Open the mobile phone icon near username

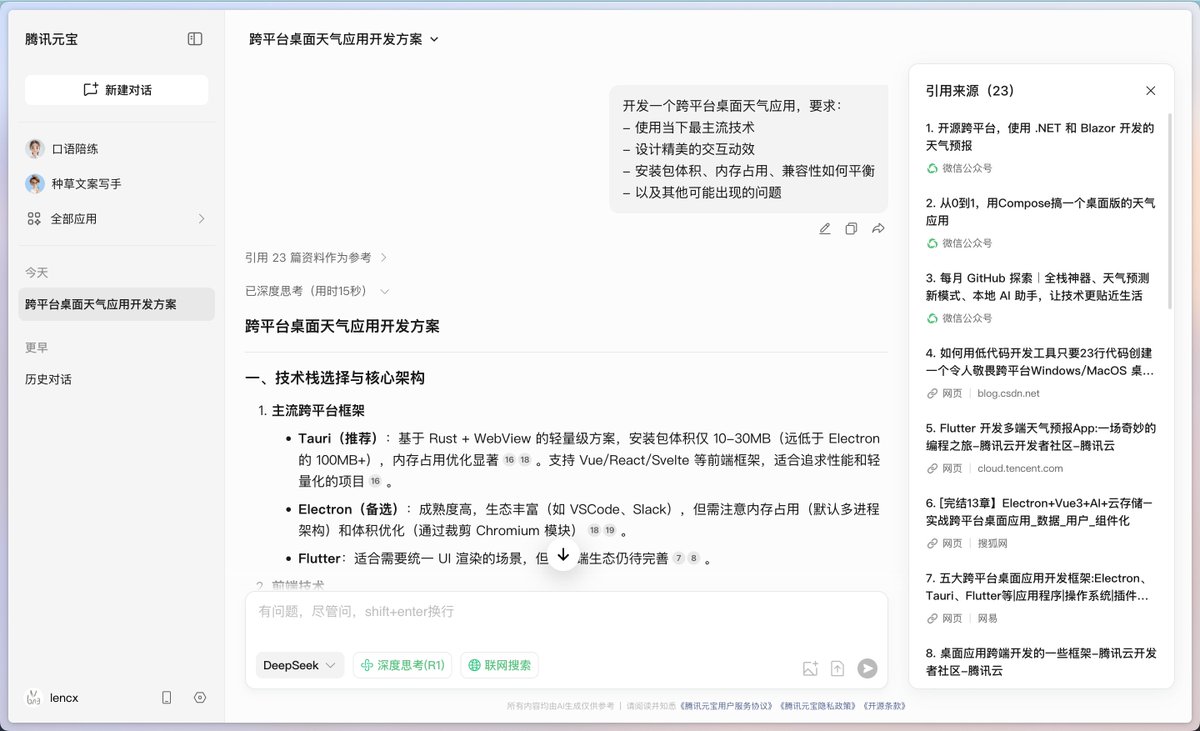pyautogui.click(x=167, y=698)
